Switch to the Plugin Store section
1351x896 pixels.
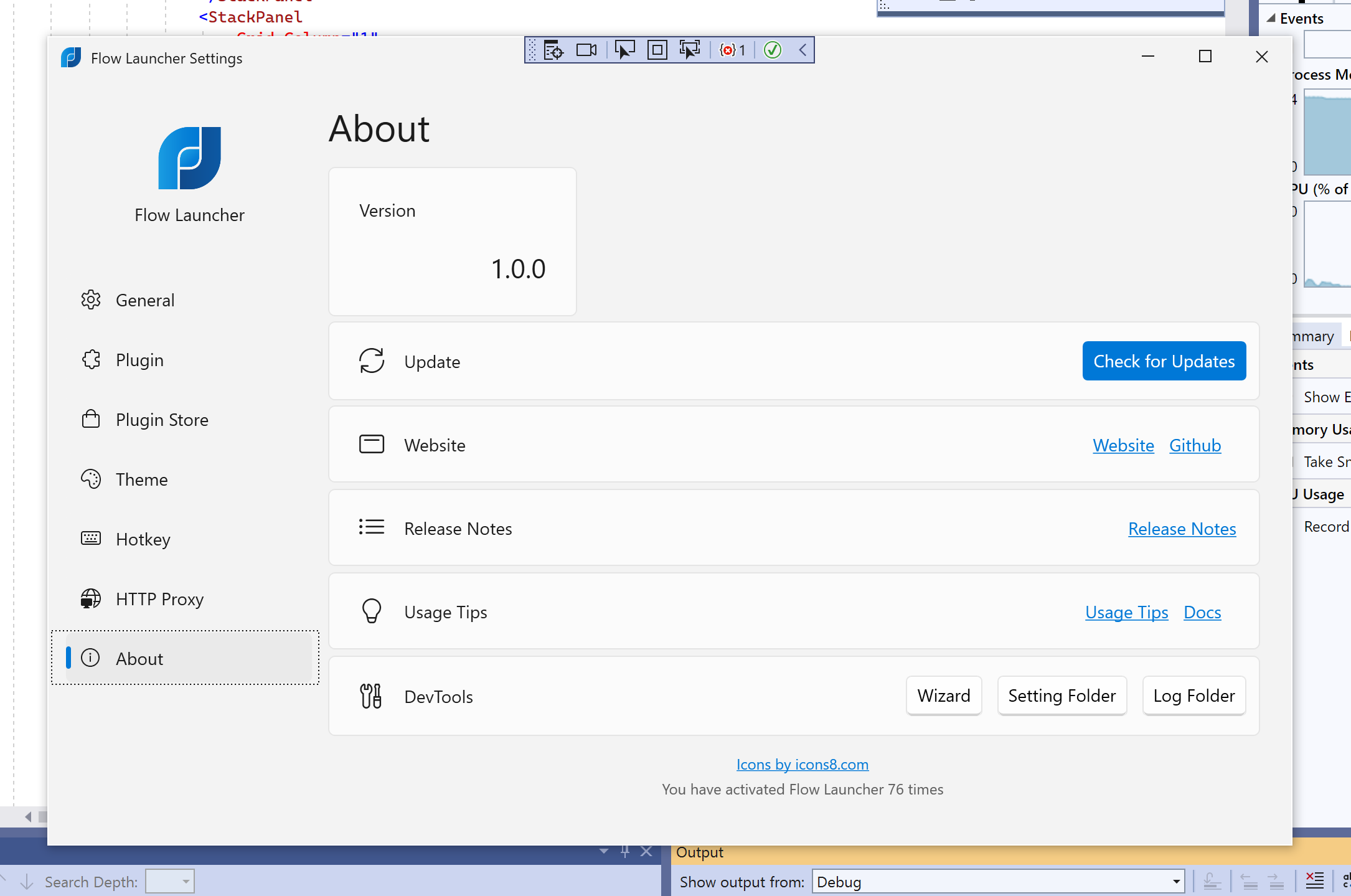[x=162, y=420]
